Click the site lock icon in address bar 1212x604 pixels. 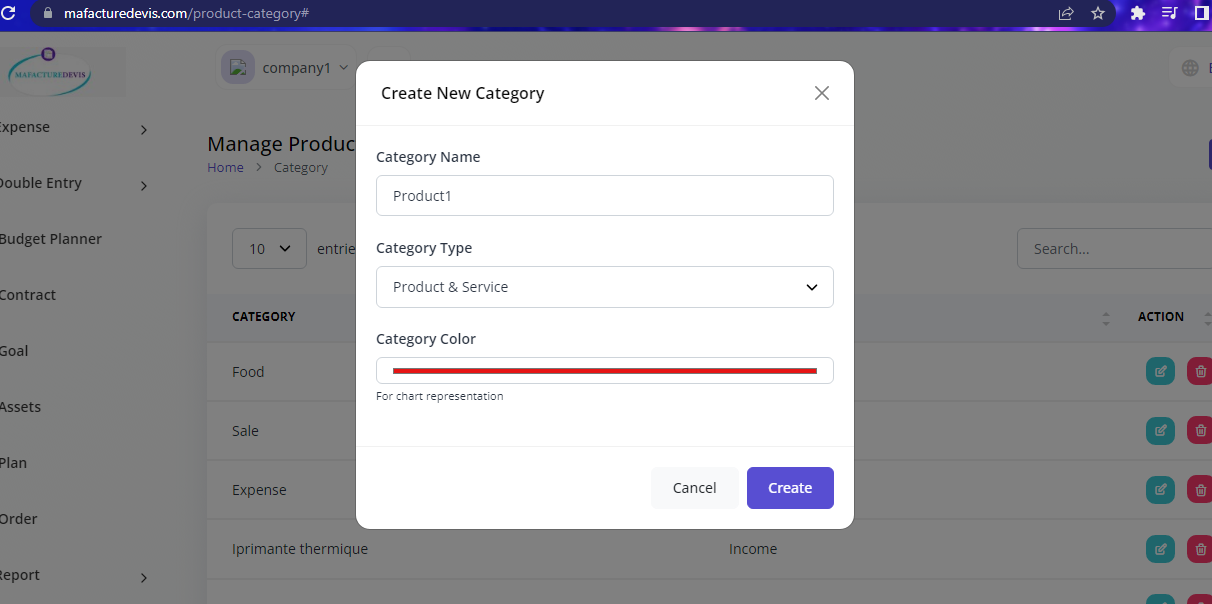click(47, 14)
